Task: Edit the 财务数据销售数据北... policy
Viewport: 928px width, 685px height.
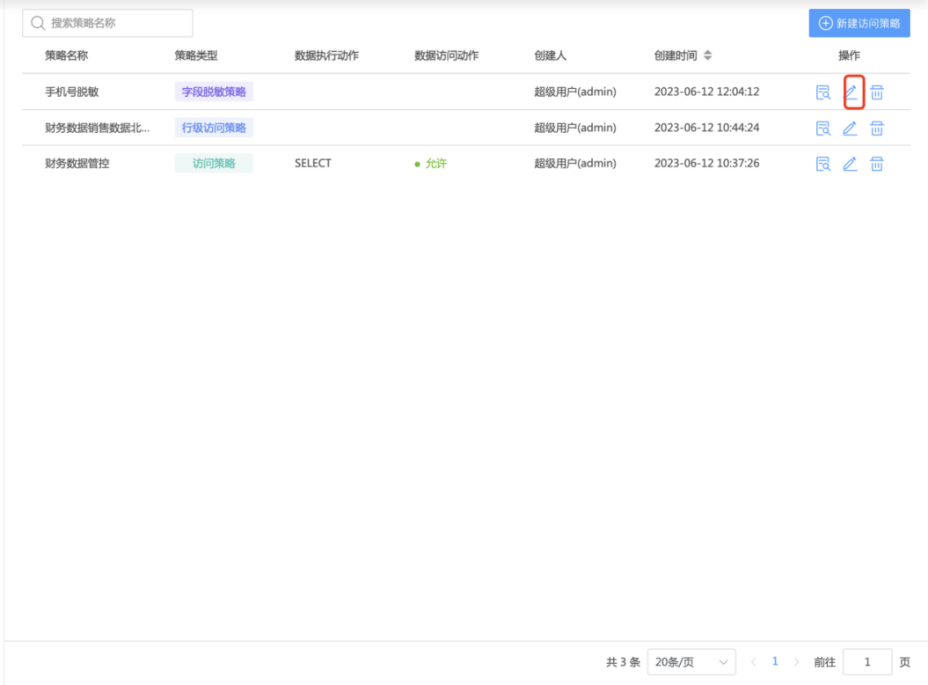Action: point(850,128)
